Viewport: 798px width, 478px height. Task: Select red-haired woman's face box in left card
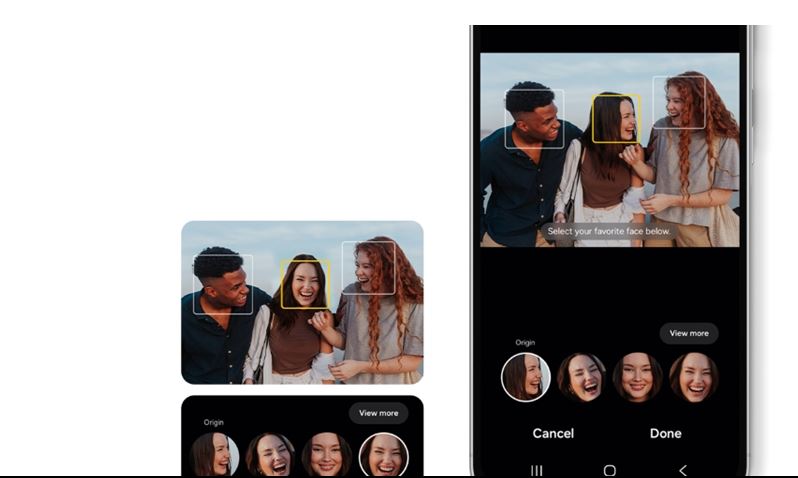pos(368,268)
